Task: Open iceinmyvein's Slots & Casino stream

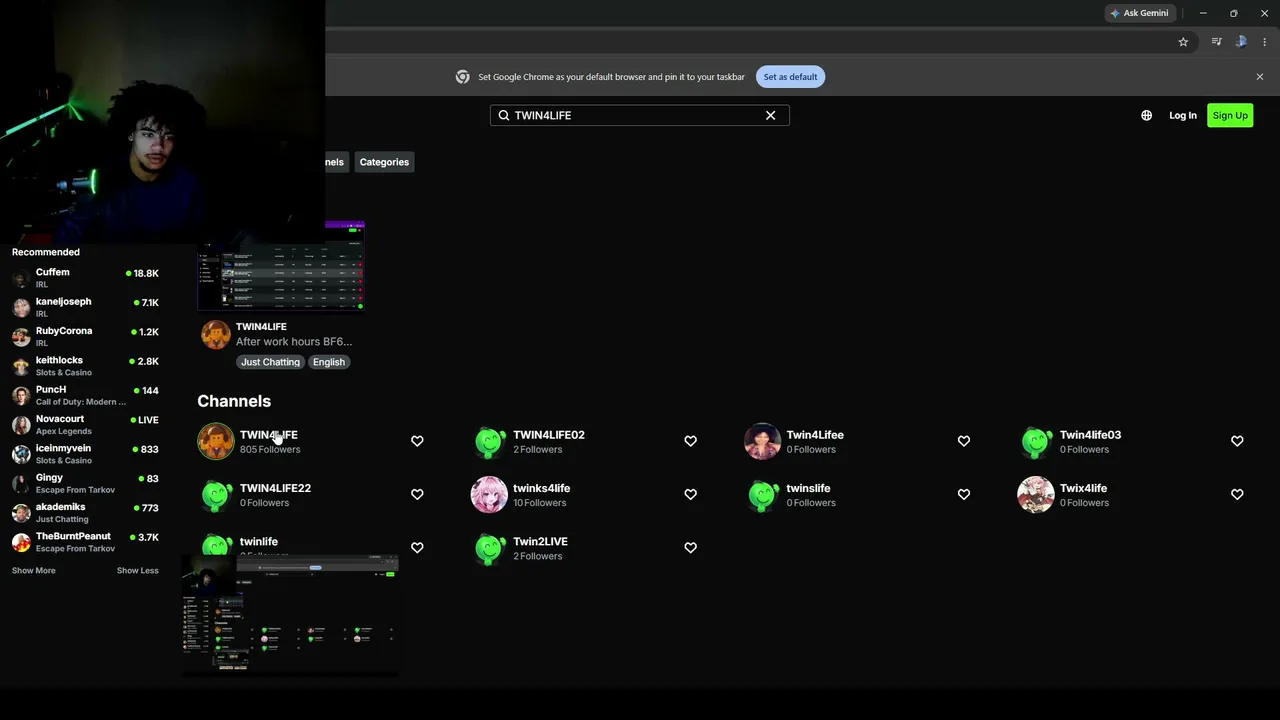Action: click(85, 454)
